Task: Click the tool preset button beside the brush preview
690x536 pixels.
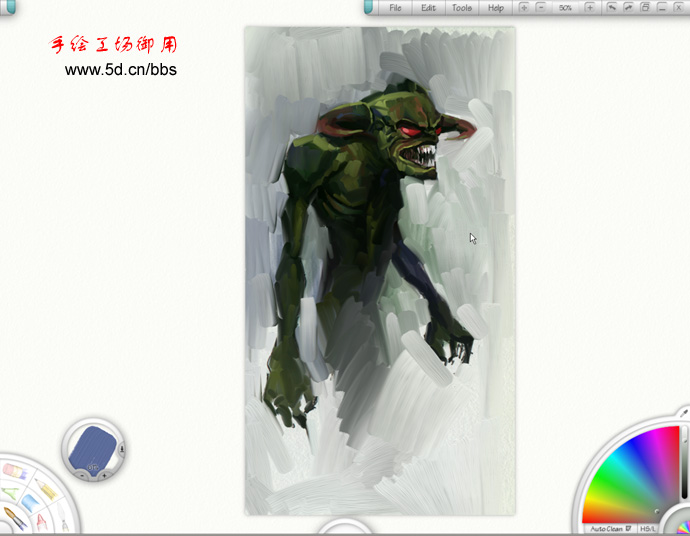Action: pyautogui.click(x=122, y=449)
